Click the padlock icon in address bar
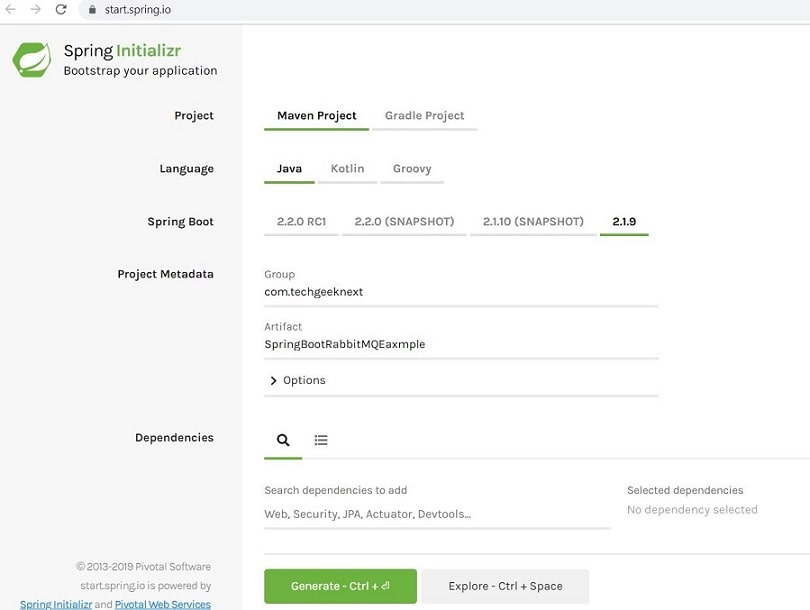 point(92,10)
